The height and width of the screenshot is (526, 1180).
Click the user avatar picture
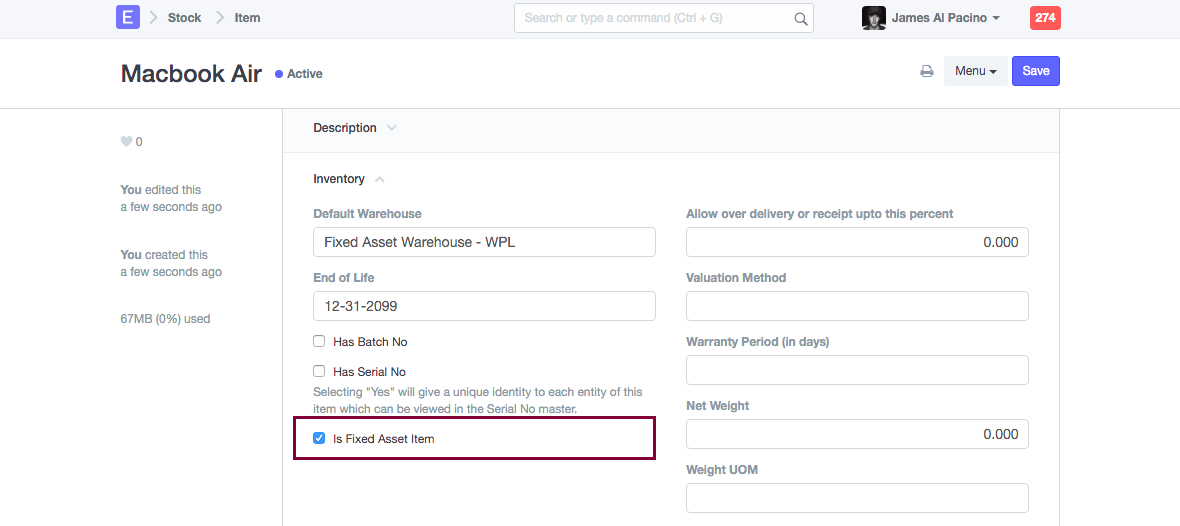tap(873, 18)
